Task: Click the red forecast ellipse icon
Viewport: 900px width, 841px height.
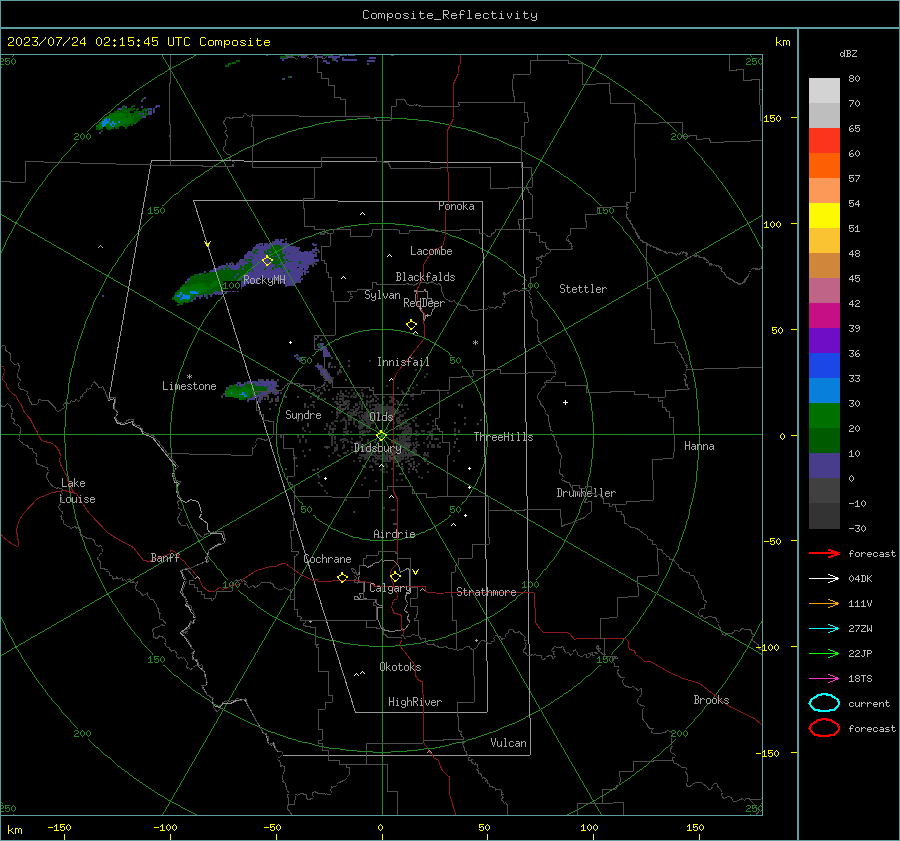Action: 824,728
